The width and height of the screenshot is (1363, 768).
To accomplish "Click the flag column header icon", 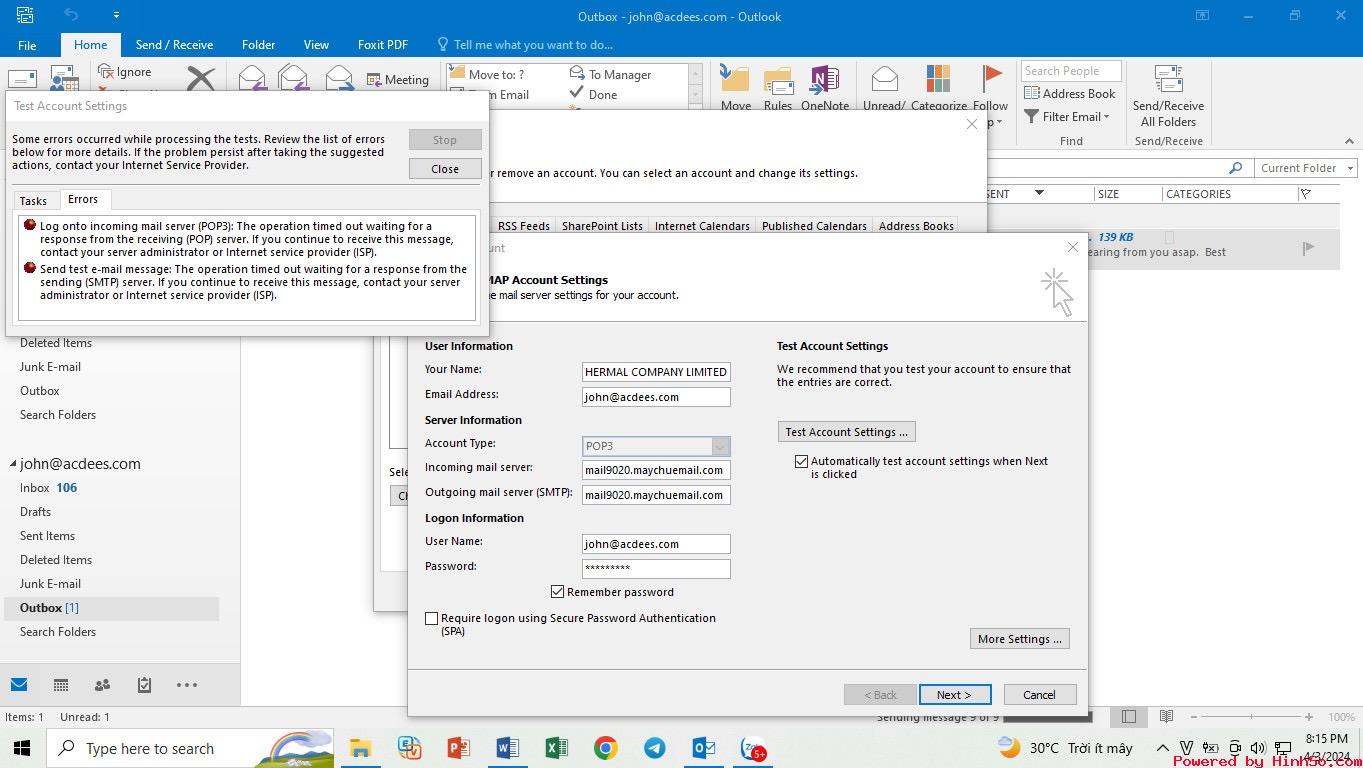I will (1306, 194).
